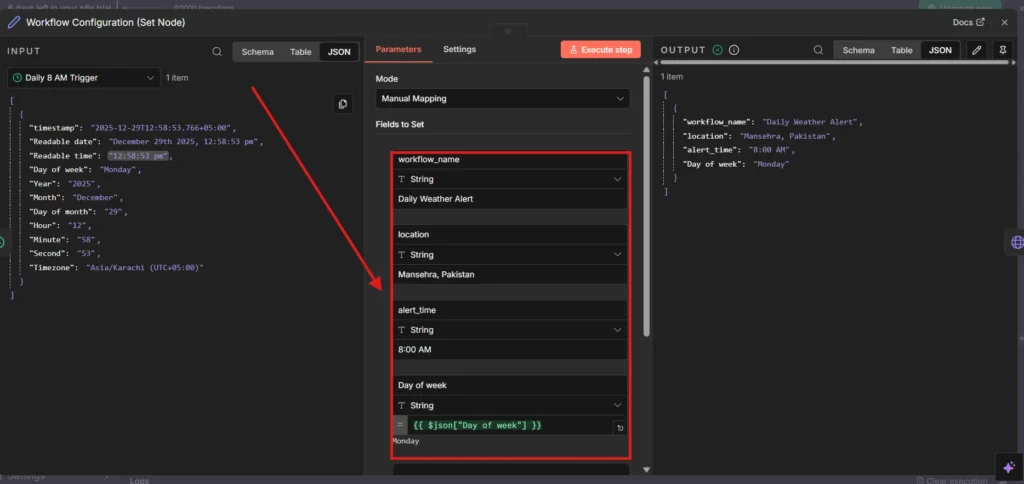This screenshot has height=484, width=1024.
Task: Edit the location field name
Action: click(x=510, y=234)
